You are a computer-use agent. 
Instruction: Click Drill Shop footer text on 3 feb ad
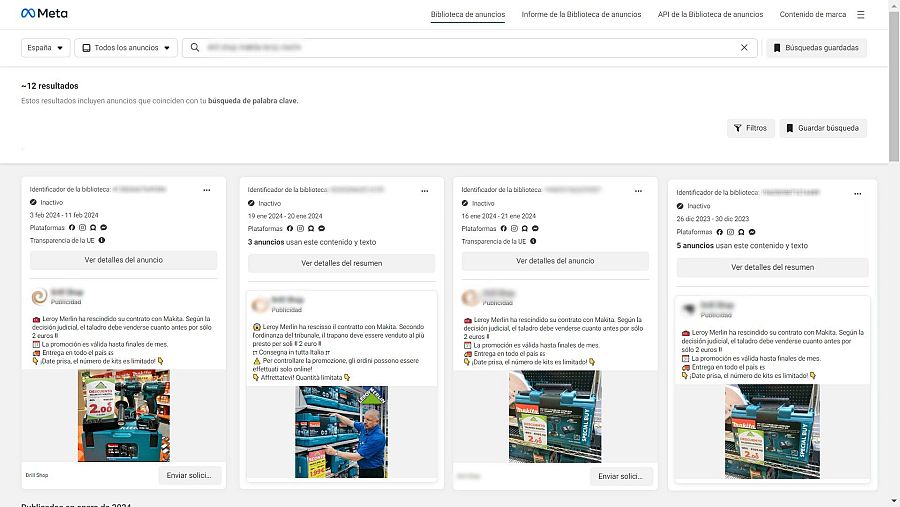(37, 475)
